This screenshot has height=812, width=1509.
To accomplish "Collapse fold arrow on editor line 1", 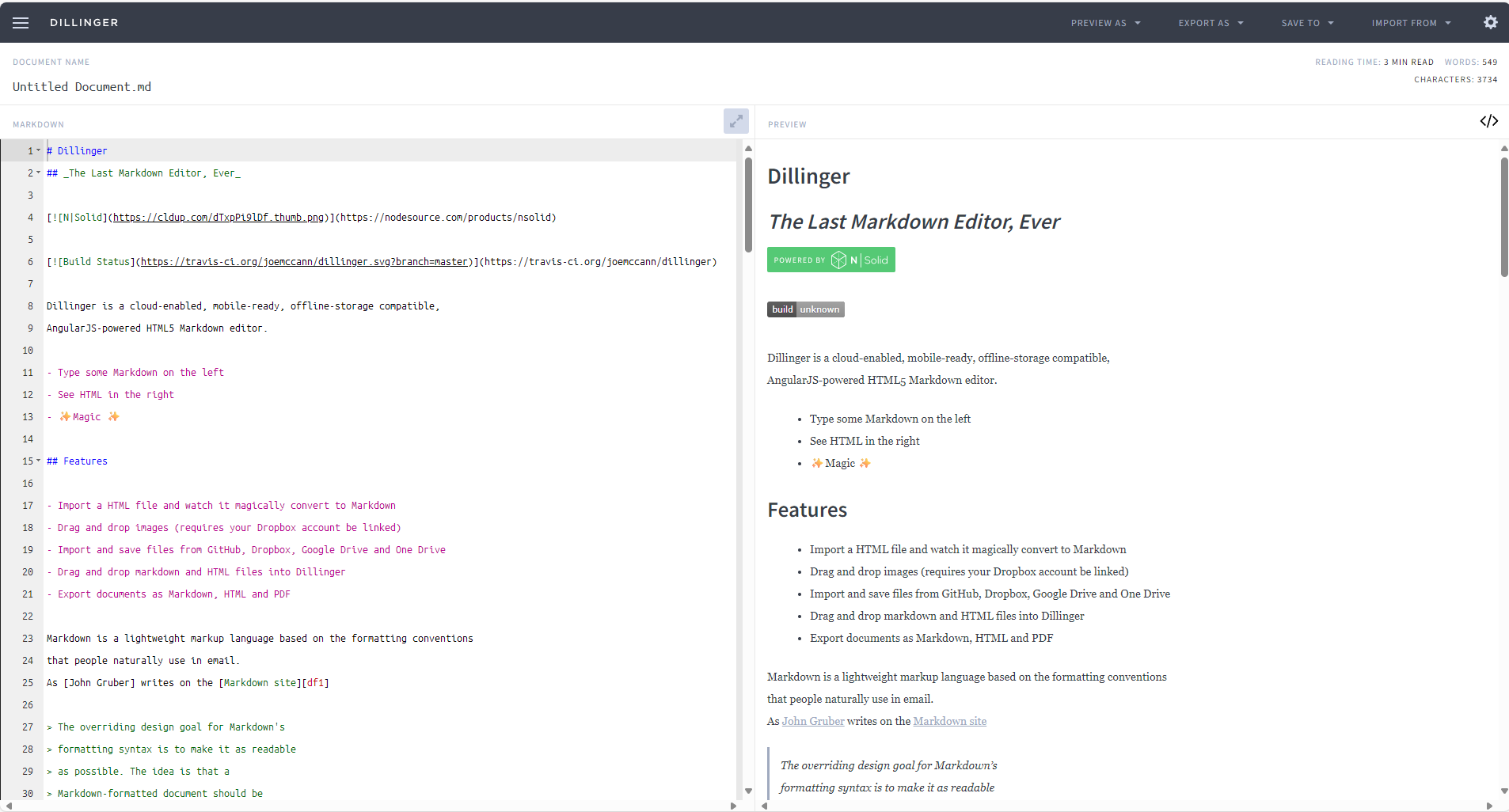I will [38, 150].
